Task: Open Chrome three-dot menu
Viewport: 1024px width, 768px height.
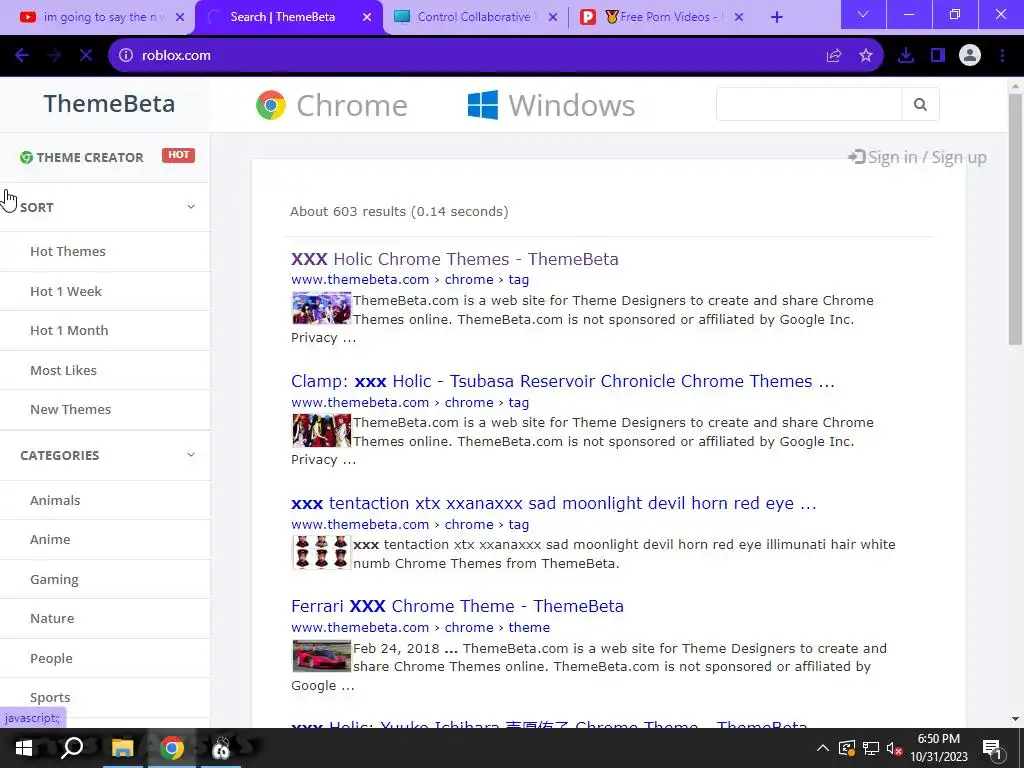Action: 1002,56
